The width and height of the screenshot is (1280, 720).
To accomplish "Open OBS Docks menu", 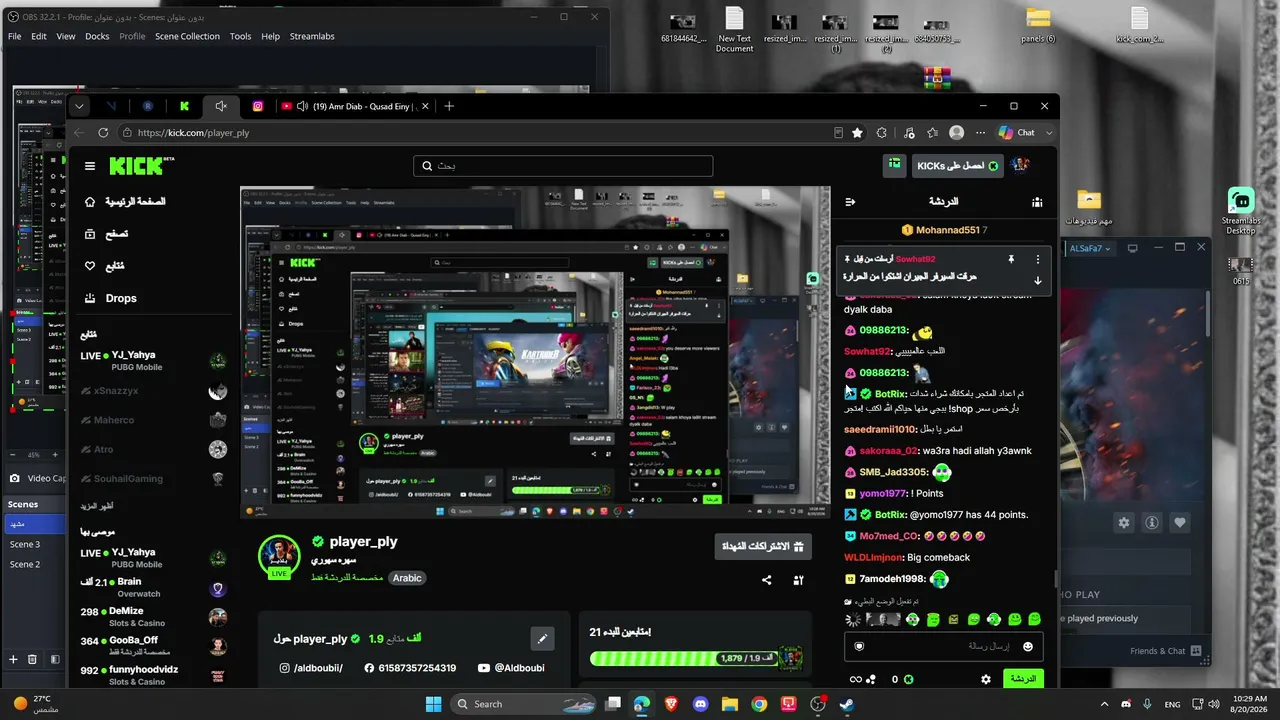I will coord(97,36).
